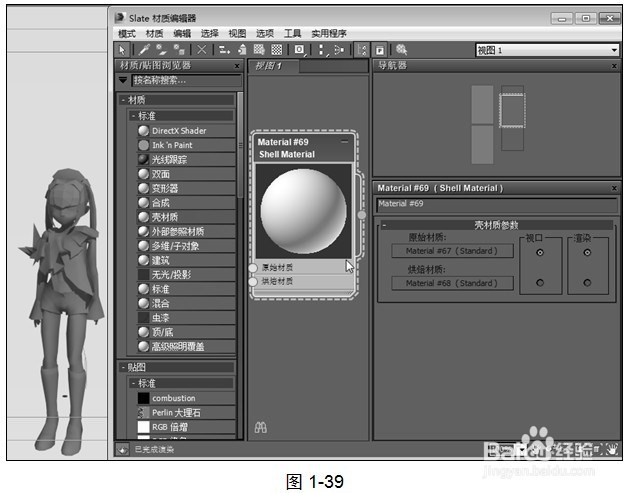
Task: Select 光线跟踪 material entry
Action: click(186, 160)
